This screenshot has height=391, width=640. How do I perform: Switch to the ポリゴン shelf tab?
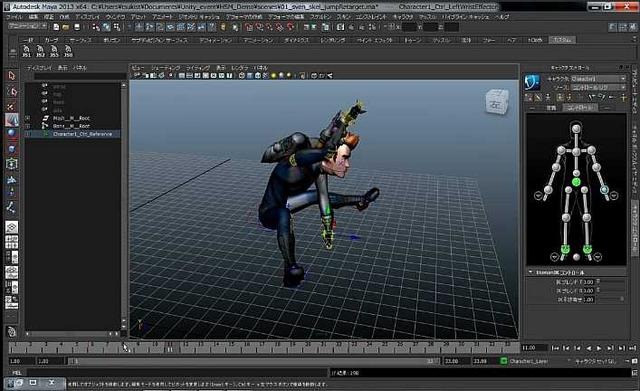pyautogui.click(x=112, y=40)
